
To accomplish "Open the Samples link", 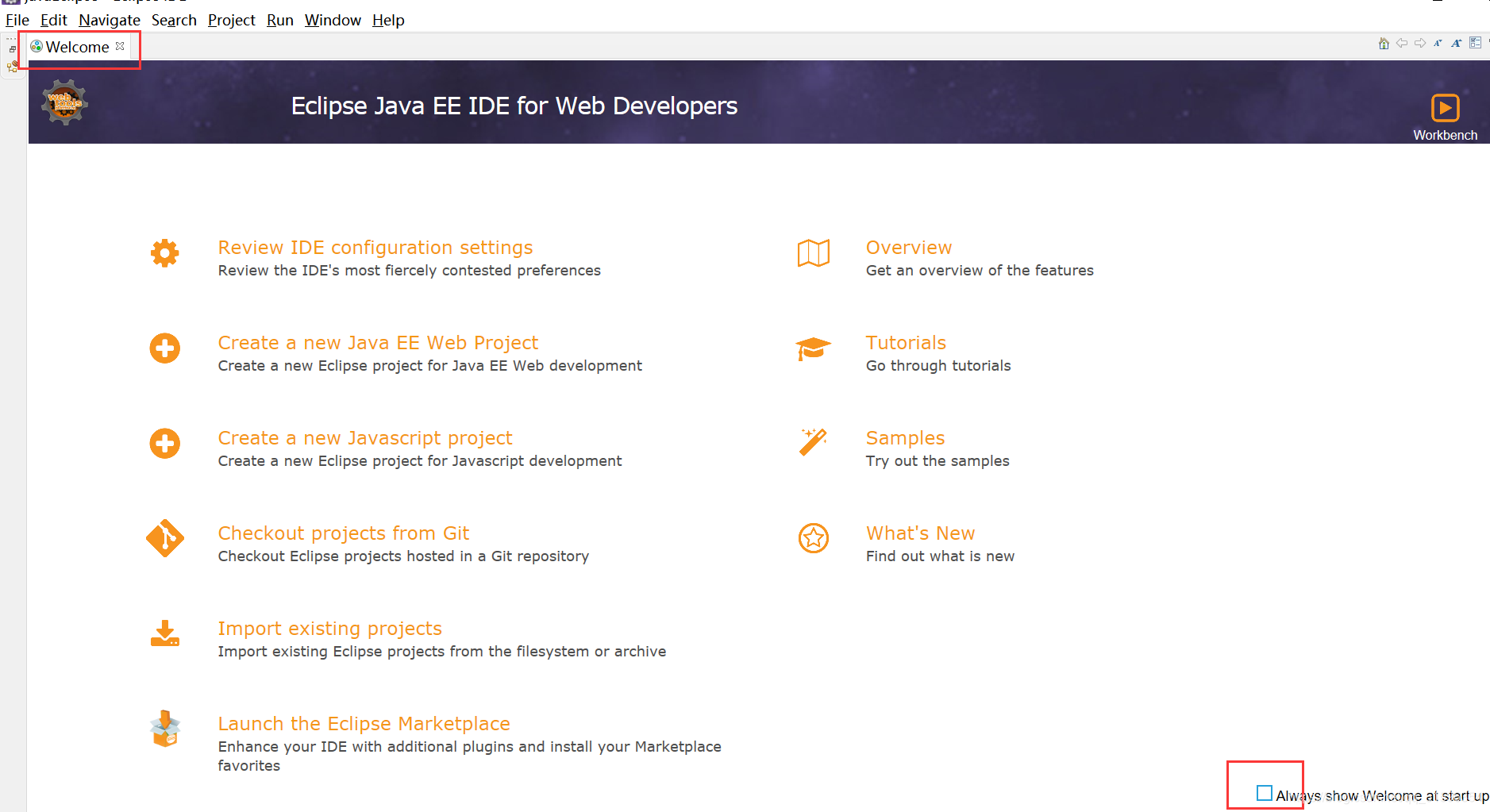I will click(x=905, y=438).
